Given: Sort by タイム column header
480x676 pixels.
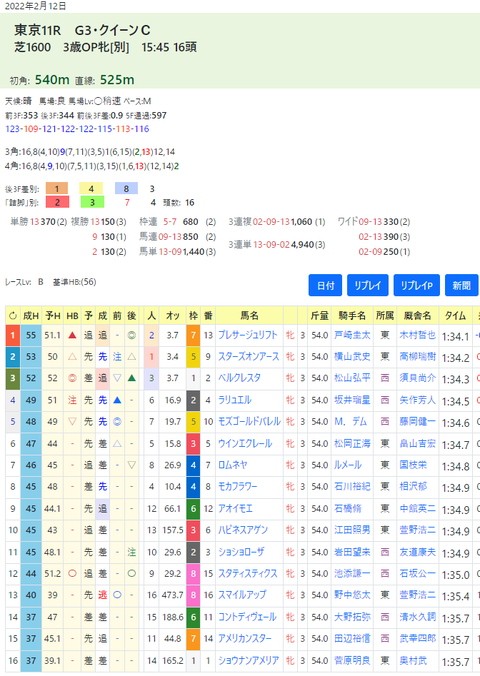Looking at the screenshot, I should tap(455, 316).
